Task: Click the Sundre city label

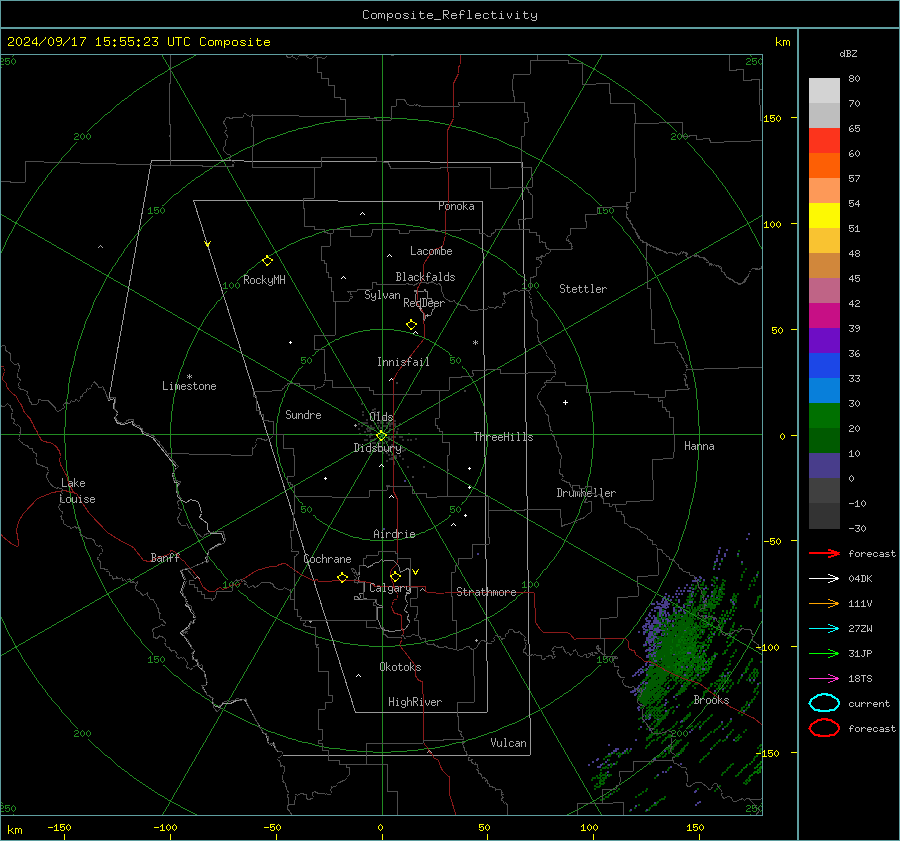Action: pyautogui.click(x=303, y=414)
